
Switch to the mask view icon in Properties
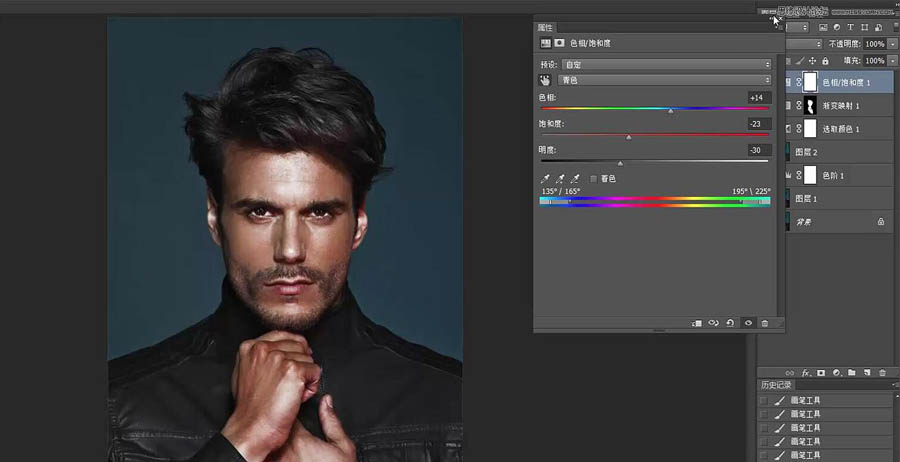[x=559, y=43]
